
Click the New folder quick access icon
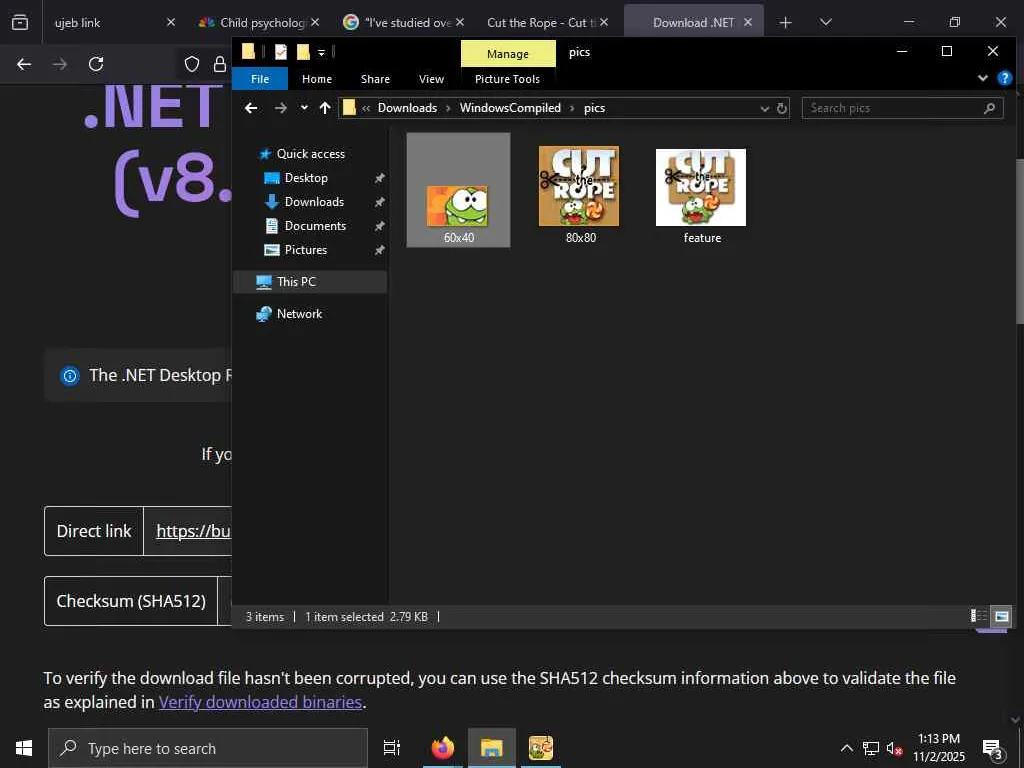click(303, 52)
